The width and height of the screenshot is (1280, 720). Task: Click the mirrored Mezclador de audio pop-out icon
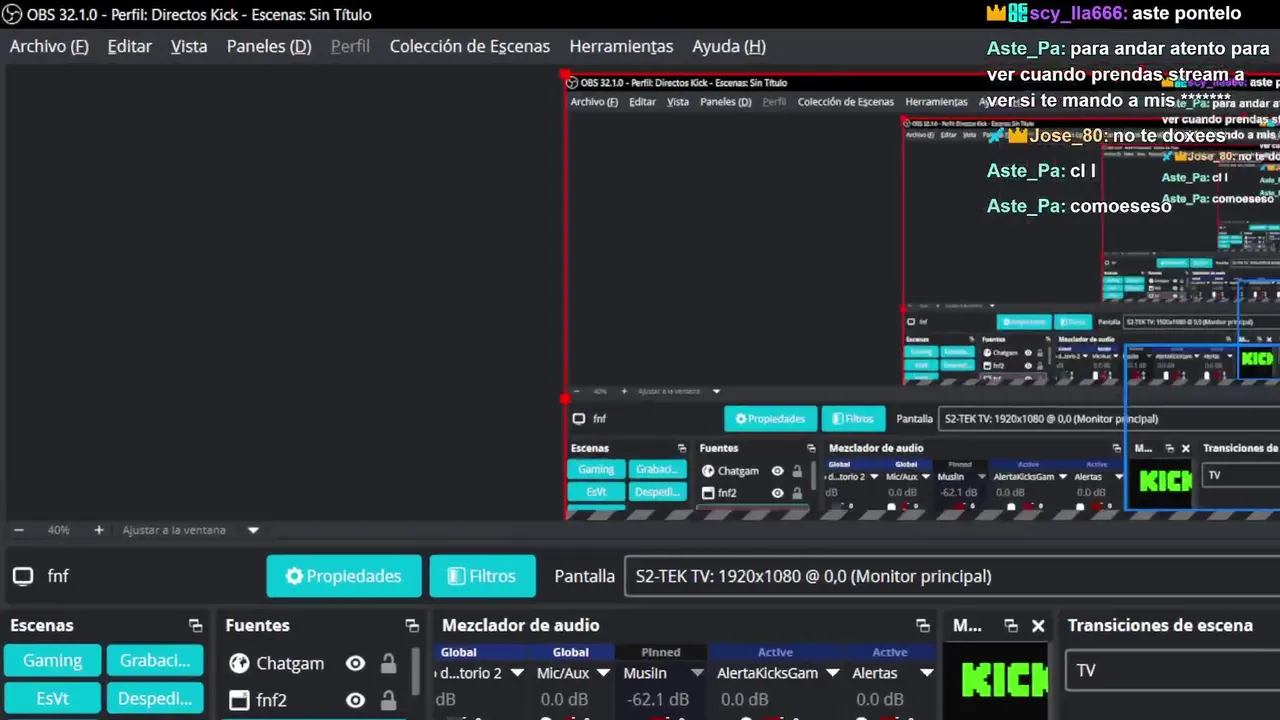pyautogui.click(x=1117, y=448)
